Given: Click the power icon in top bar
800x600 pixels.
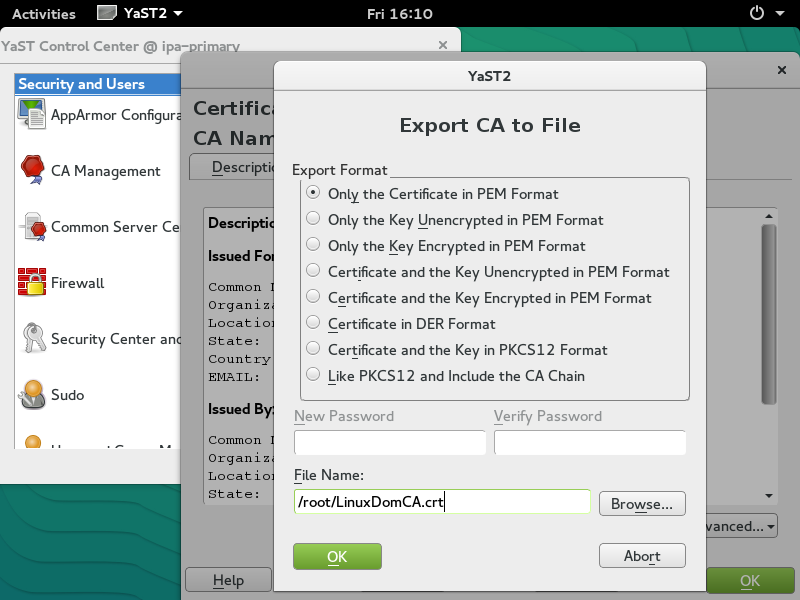Looking at the screenshot, I should tap(756, 13).
